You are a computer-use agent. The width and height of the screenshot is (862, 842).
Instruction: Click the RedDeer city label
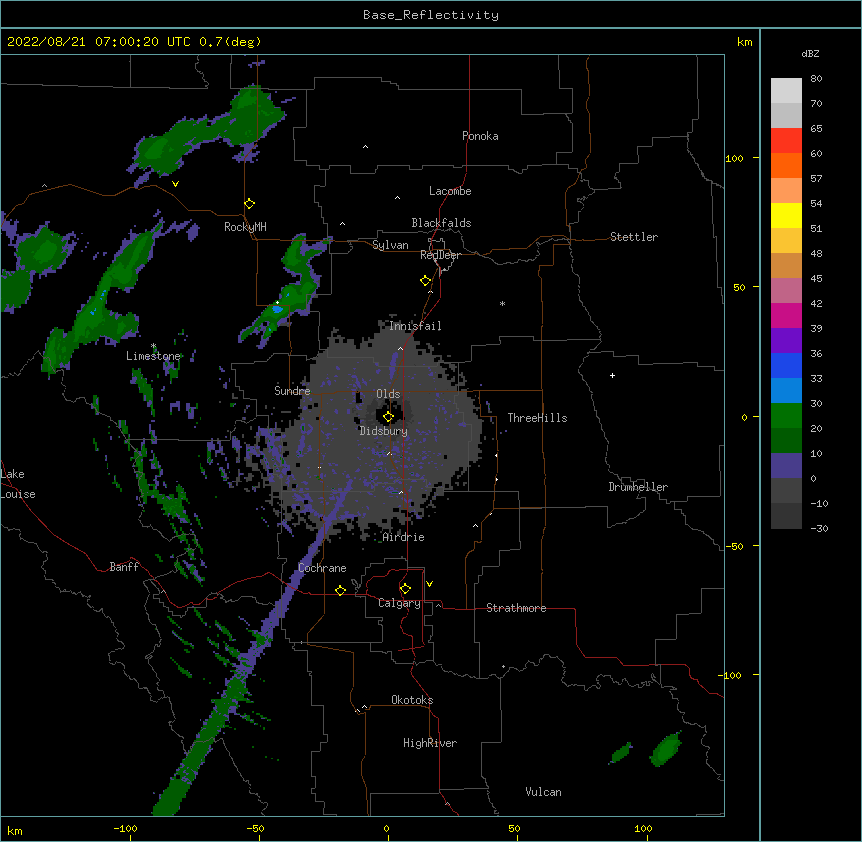click(x=440, y=255)
